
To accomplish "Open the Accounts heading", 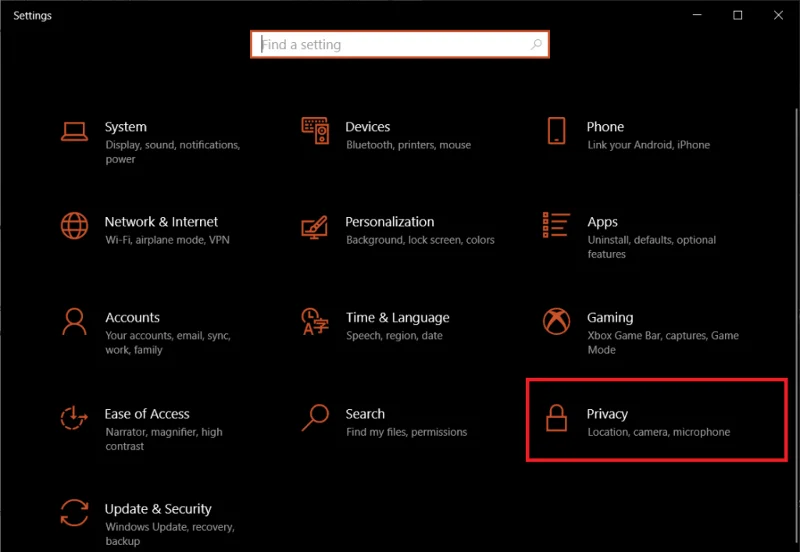I will (x=133, y=317).
